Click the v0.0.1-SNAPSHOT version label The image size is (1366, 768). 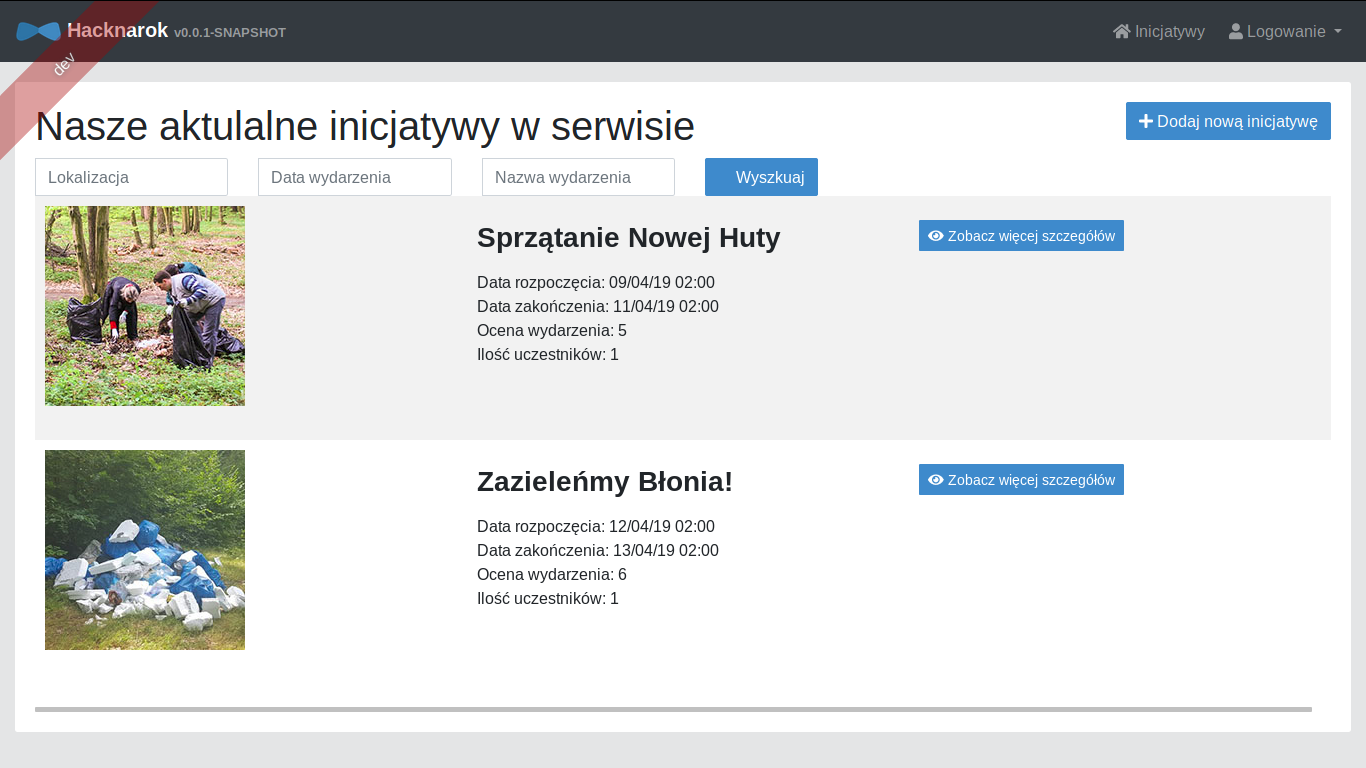pos(230,33)
